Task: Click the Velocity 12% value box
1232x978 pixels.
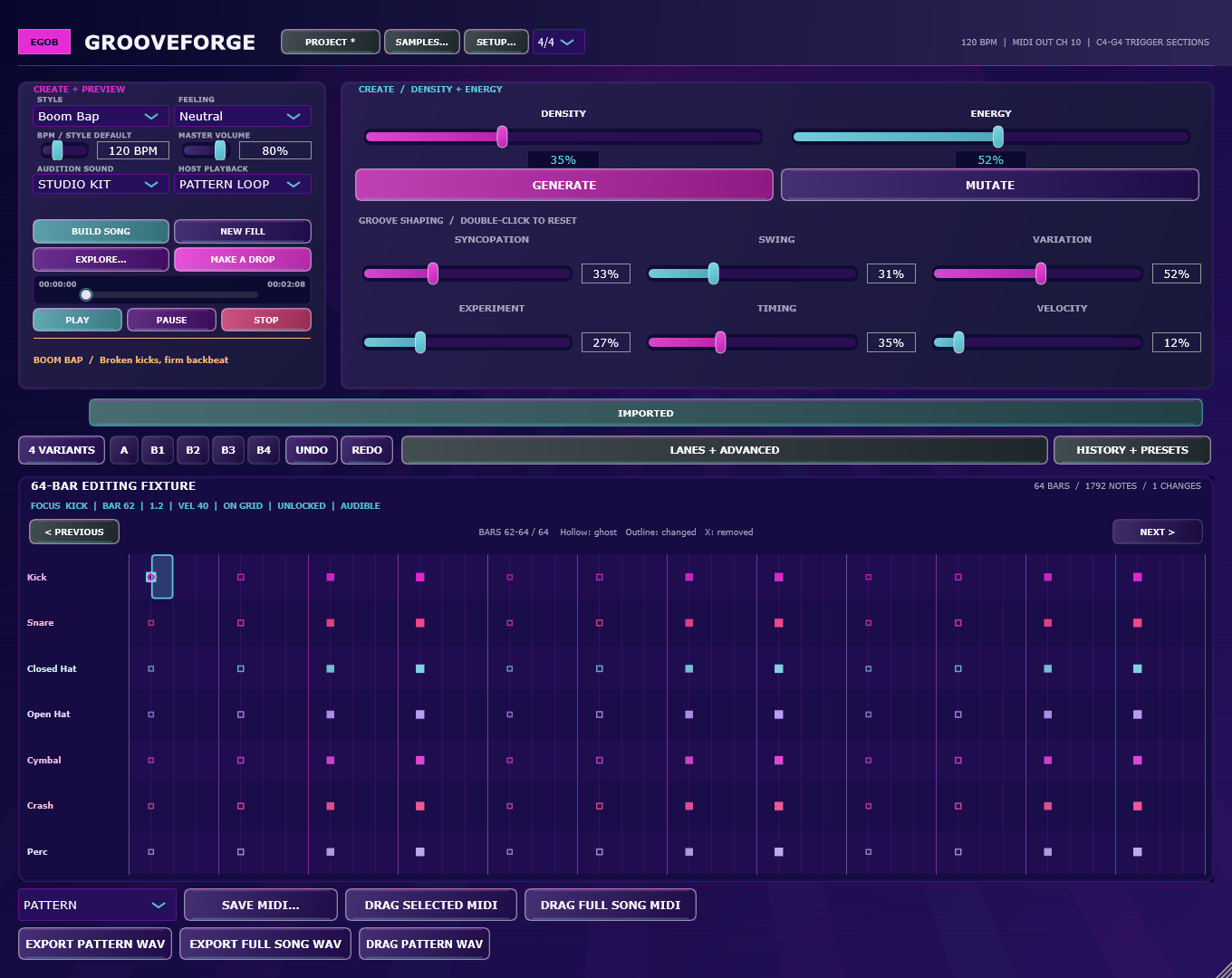Action: pos(1177,342)
